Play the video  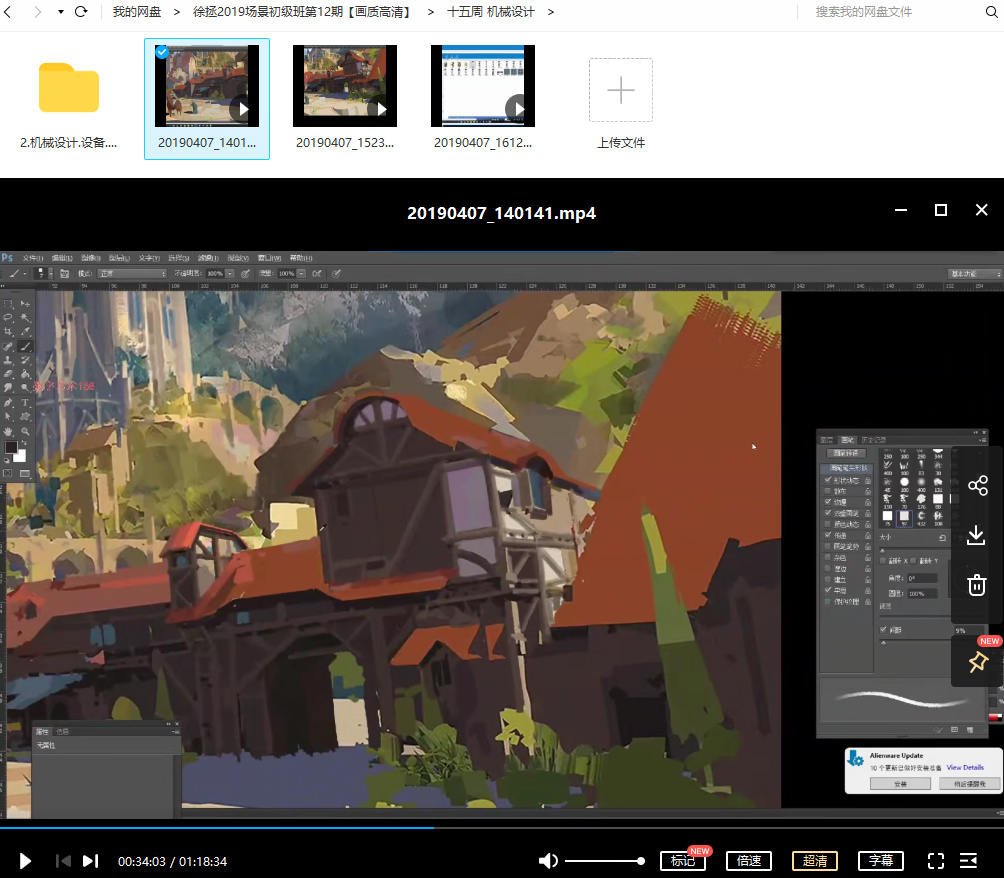coord(25,861)
